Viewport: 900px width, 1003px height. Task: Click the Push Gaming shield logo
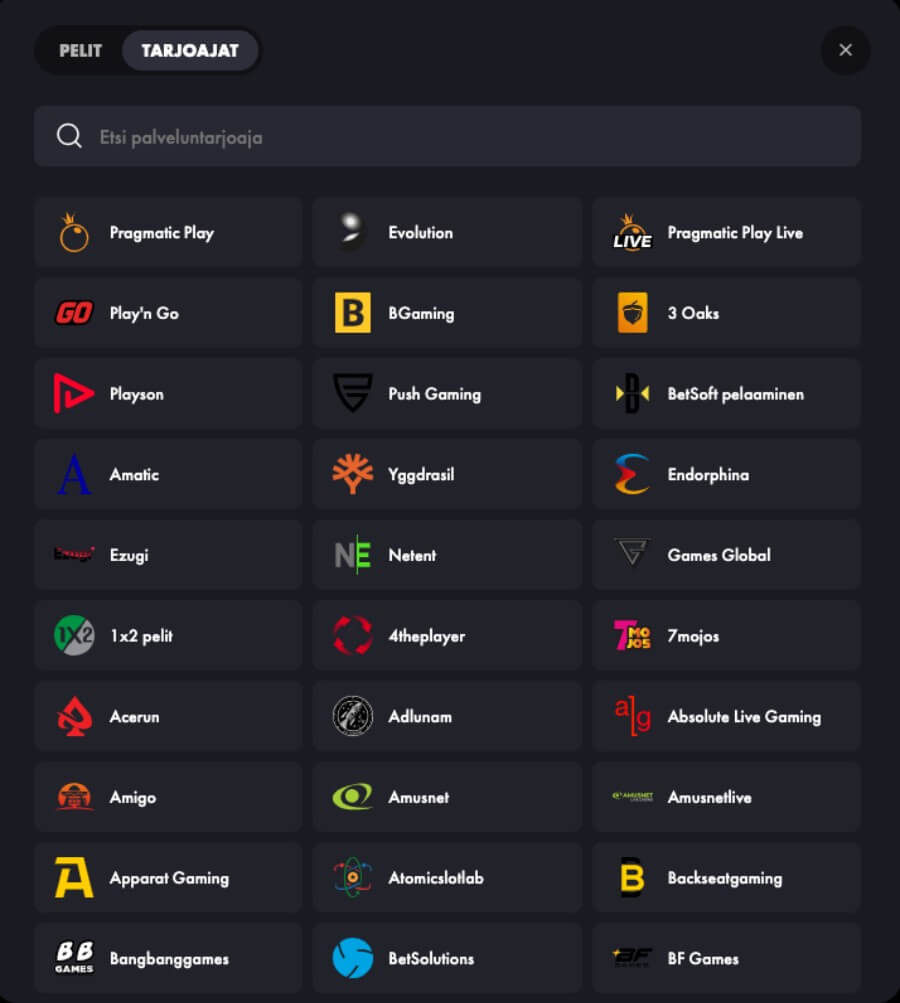(x=353, y=393)
